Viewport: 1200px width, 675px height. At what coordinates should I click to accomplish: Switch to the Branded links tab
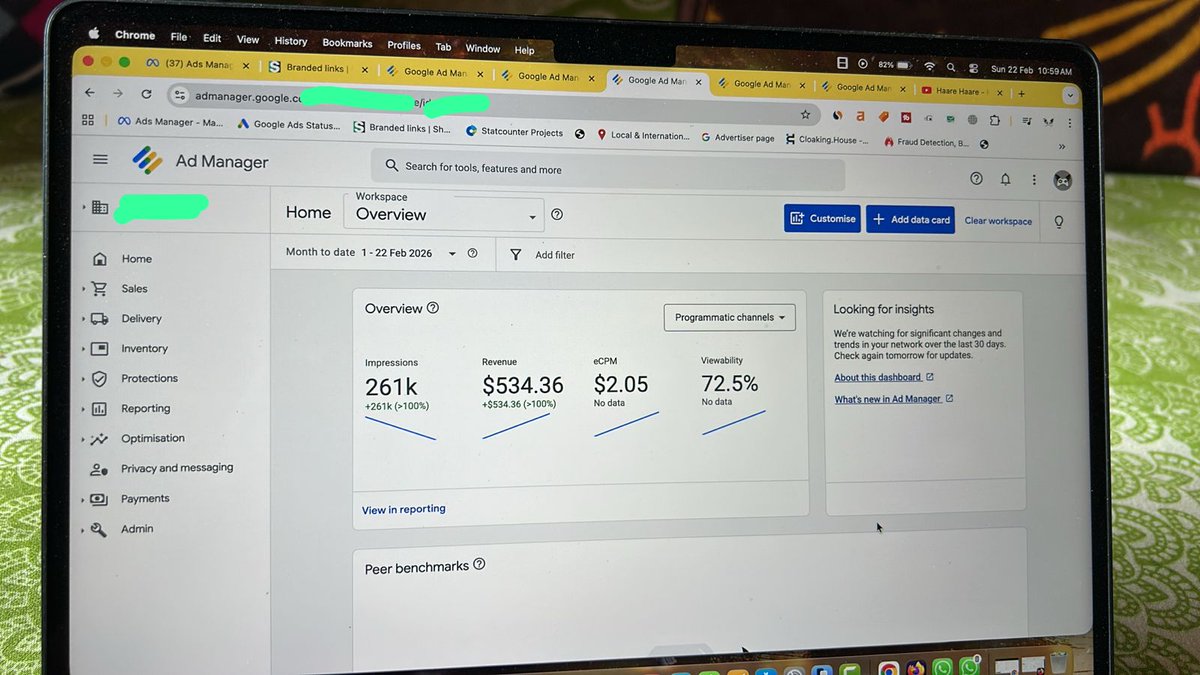pyautogui.click(x=318, y=68)
